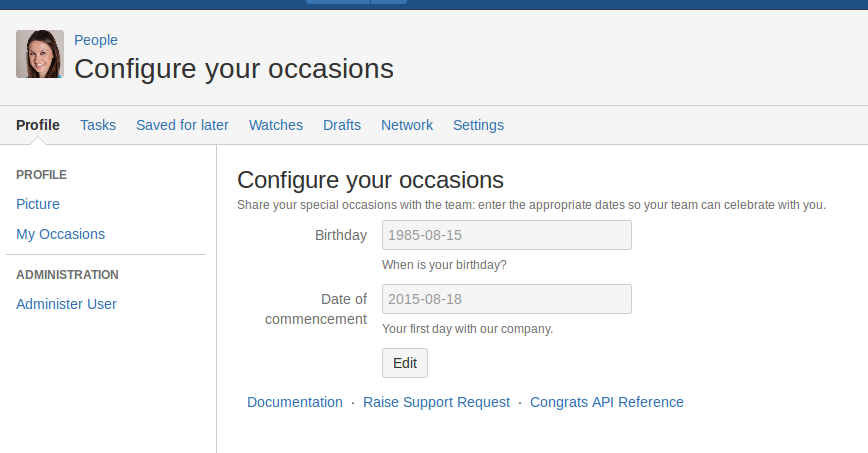Open the Congrats API Reference link

(x=607, y=402)
